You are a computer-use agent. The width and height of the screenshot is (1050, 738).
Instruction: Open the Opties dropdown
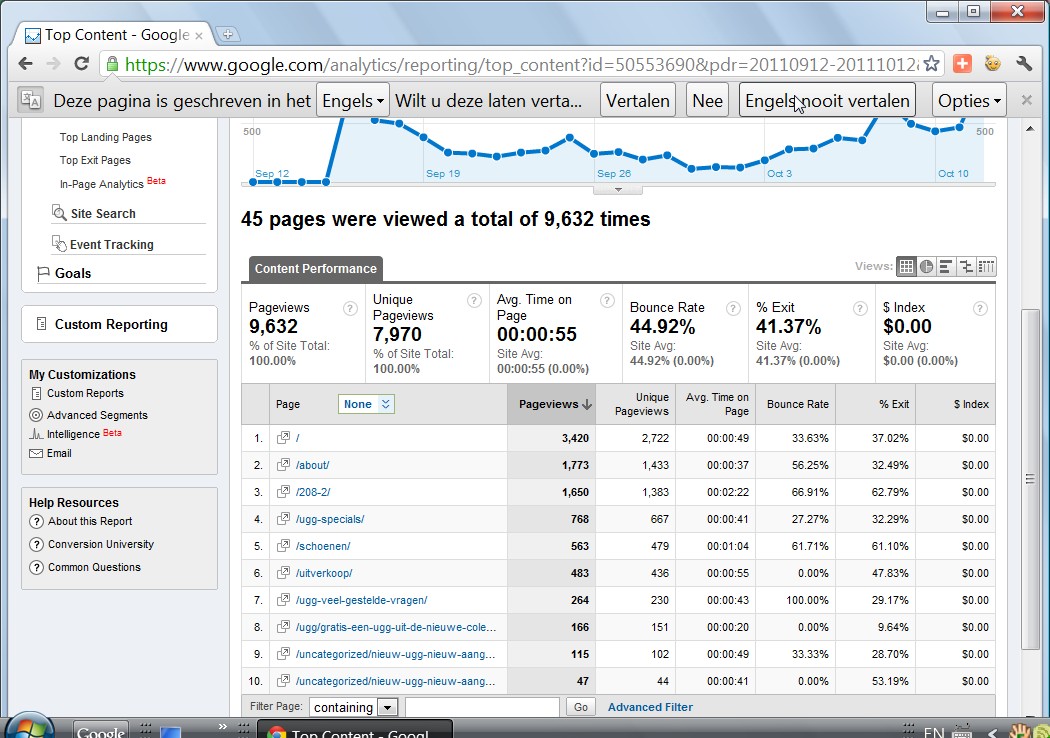[x=969, y=100]
